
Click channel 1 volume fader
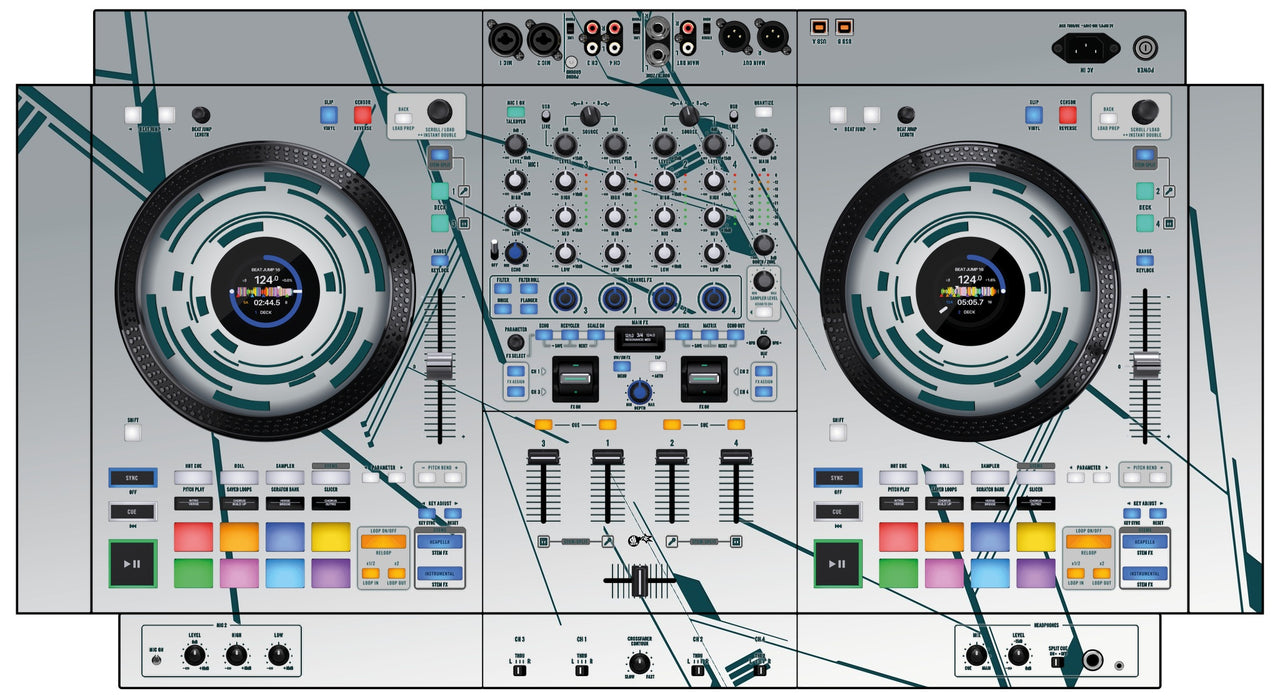[x=606, y=457]
